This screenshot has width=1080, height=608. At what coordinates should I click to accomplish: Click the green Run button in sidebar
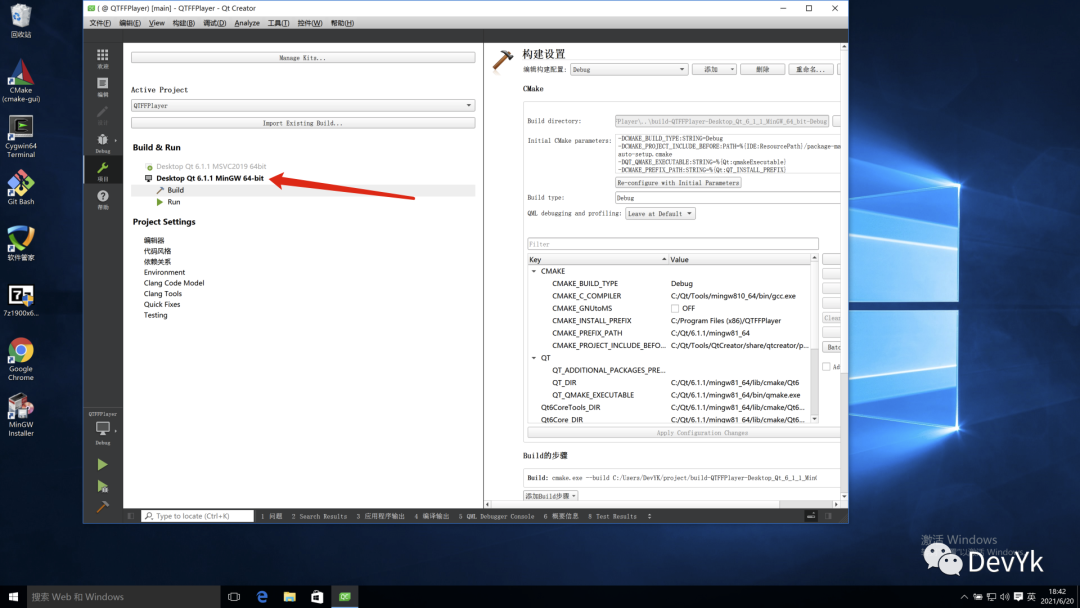103,465
